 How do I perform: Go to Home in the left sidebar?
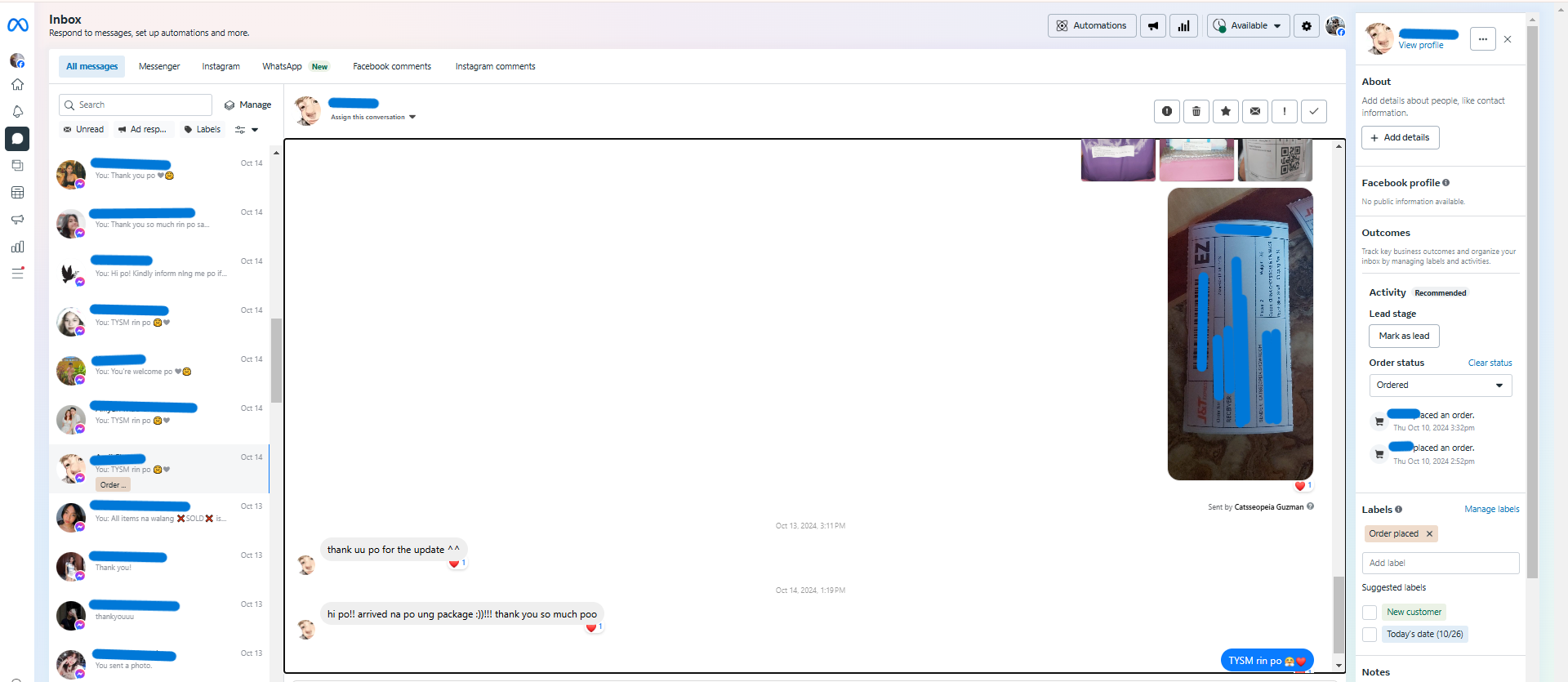(17, 84)
